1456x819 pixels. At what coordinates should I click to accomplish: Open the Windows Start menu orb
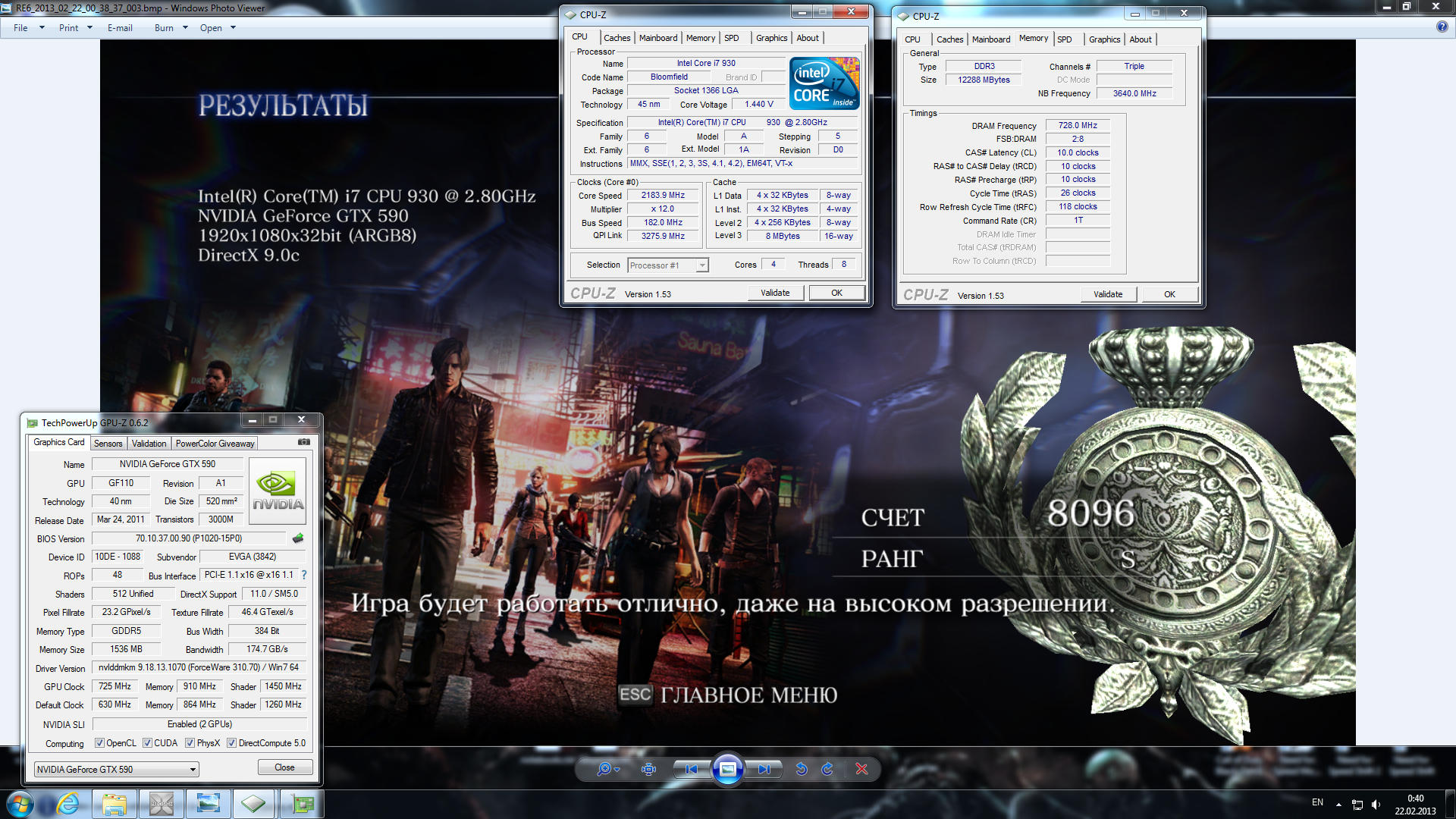(20, 804)
